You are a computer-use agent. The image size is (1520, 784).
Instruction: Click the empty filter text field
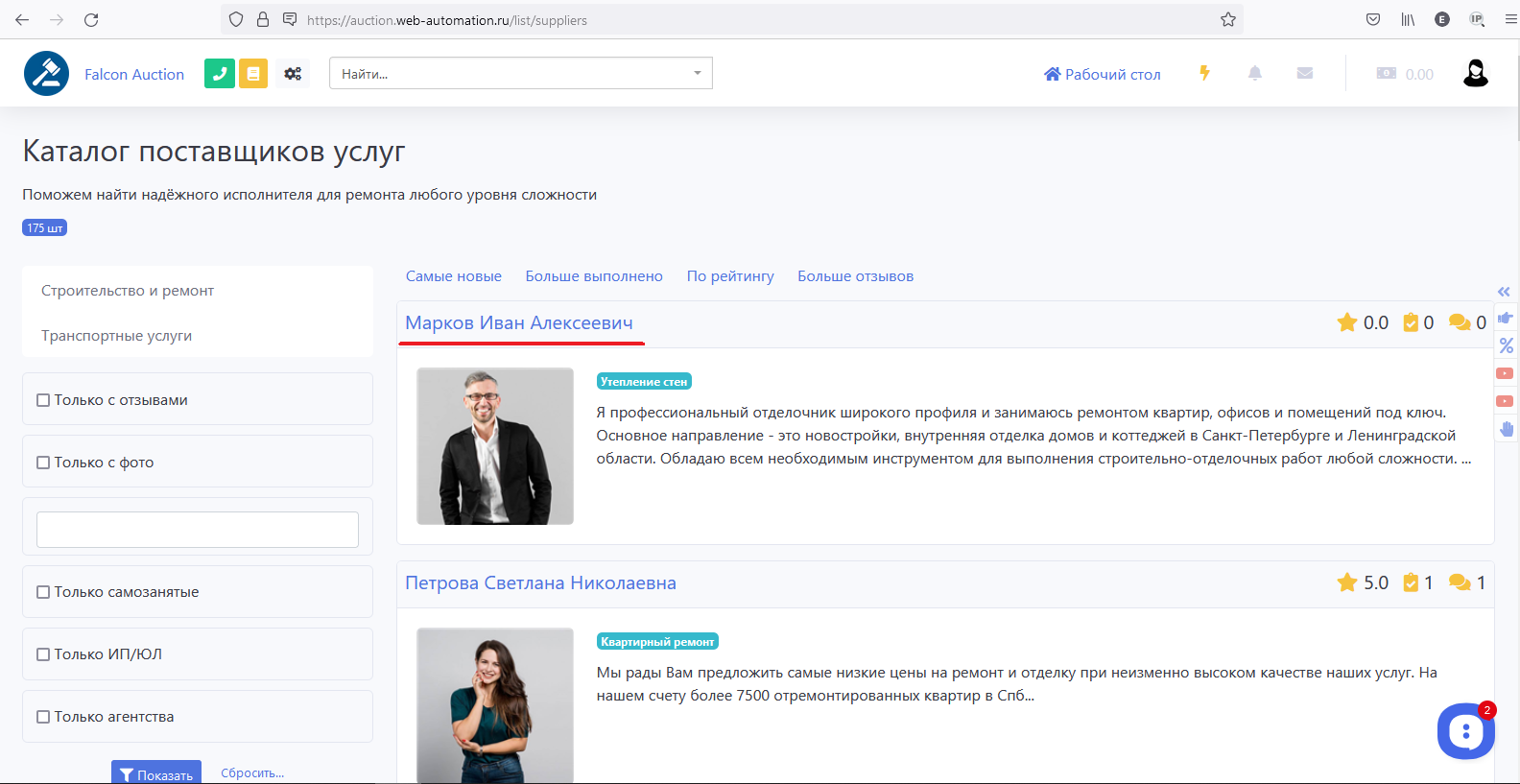click(x=198, y=530)
